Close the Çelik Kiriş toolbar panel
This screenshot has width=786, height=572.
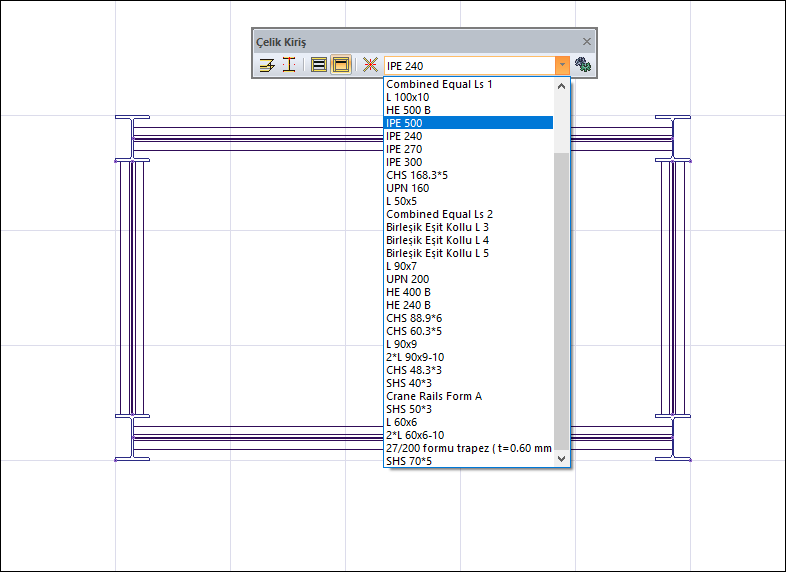pyautogui.click(x=587, y=42)
